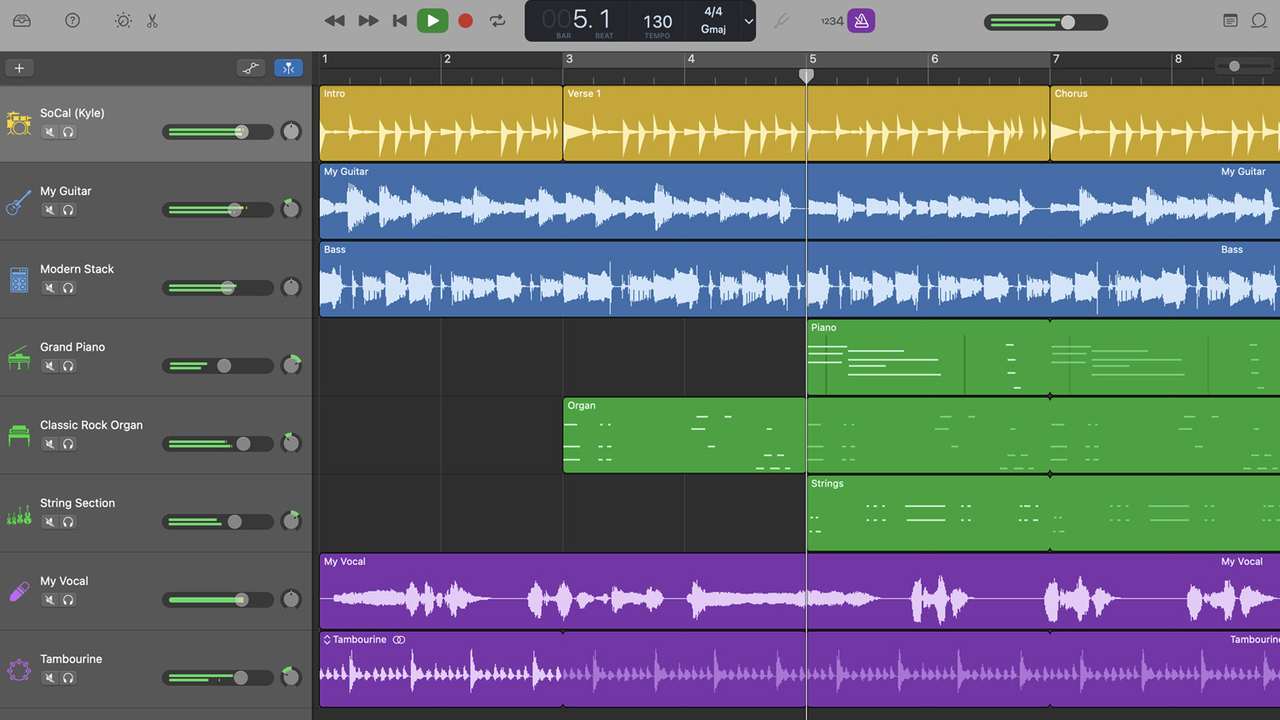Viewport: 1280px width, 720px height.
Task: Click the SoCal (Kyle) drum kit icon
Action: click(x=19, y=123)
